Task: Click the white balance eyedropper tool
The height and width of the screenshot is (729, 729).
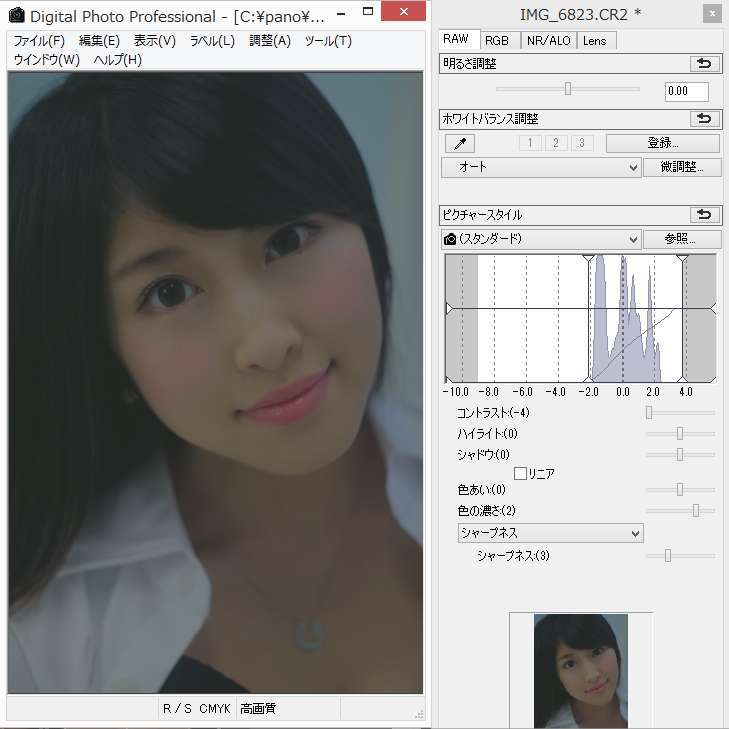Action: [x=459, y=143]
